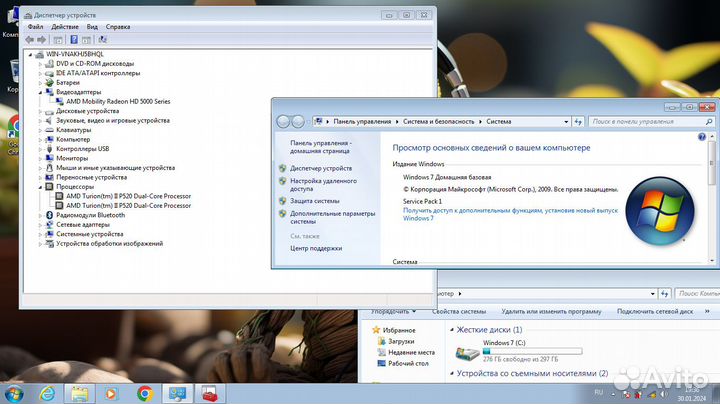
Task: Click Получить доступ к дополнительным функциям link
Action: click(x=510, y=214)
